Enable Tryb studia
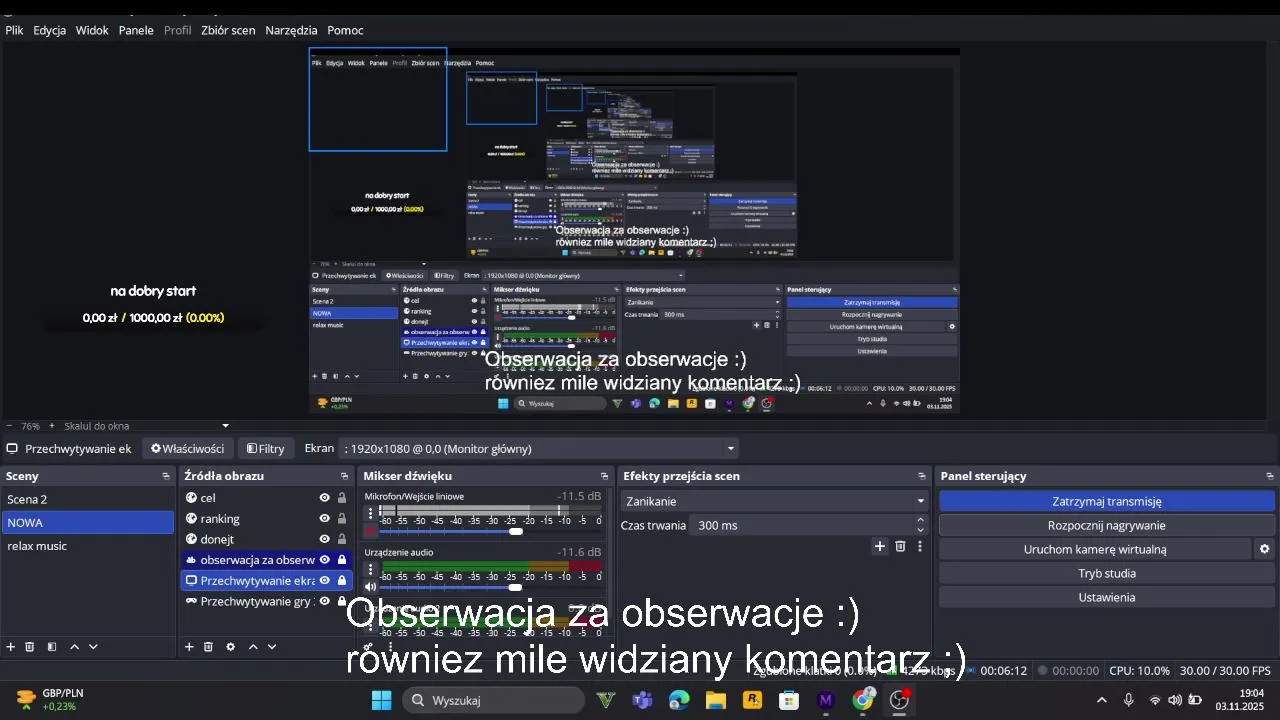This screenshot has height=720, width=1280. tap(1107, 573)
